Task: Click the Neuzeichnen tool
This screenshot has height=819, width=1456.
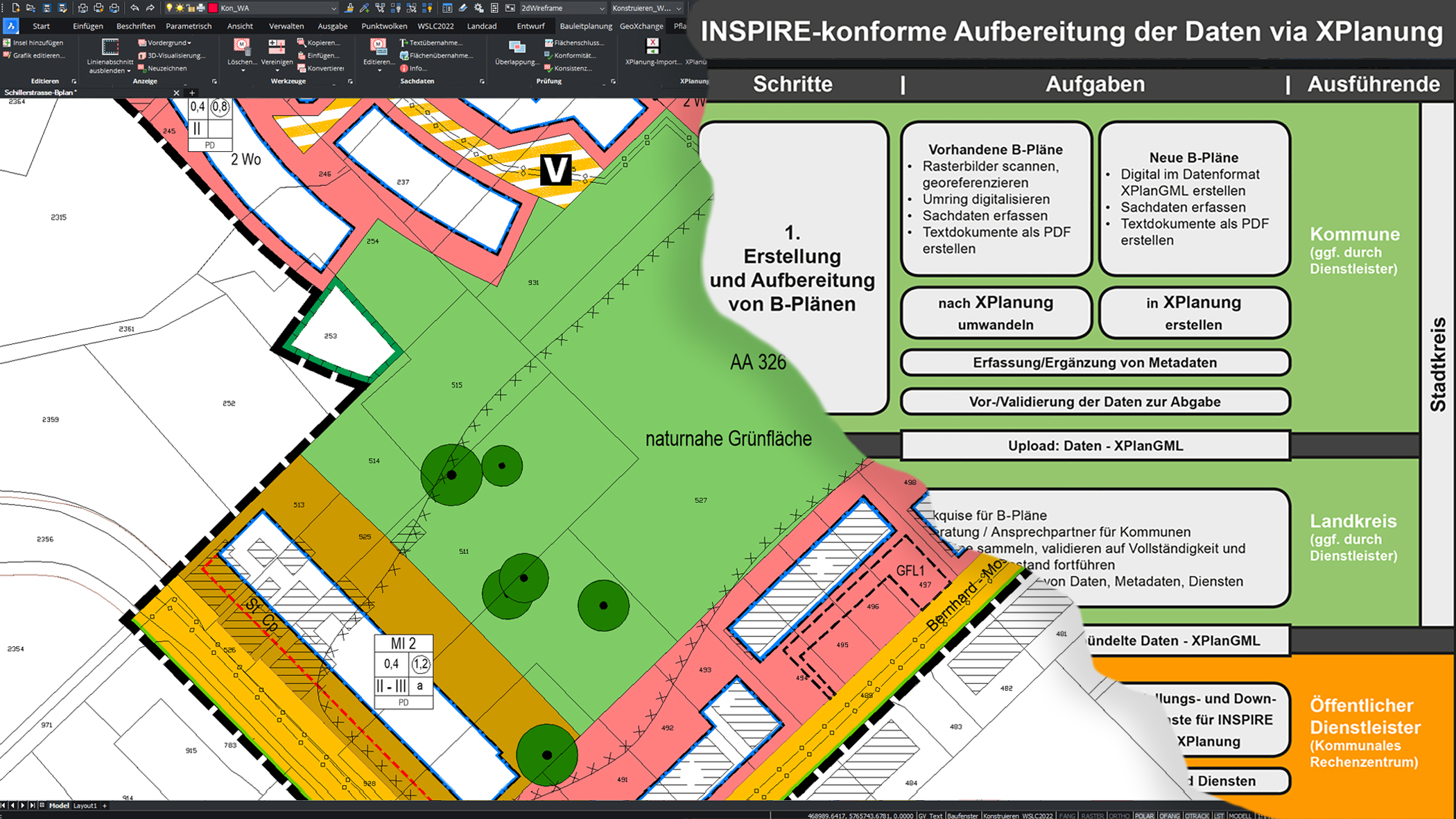Action: pos(163,68)
